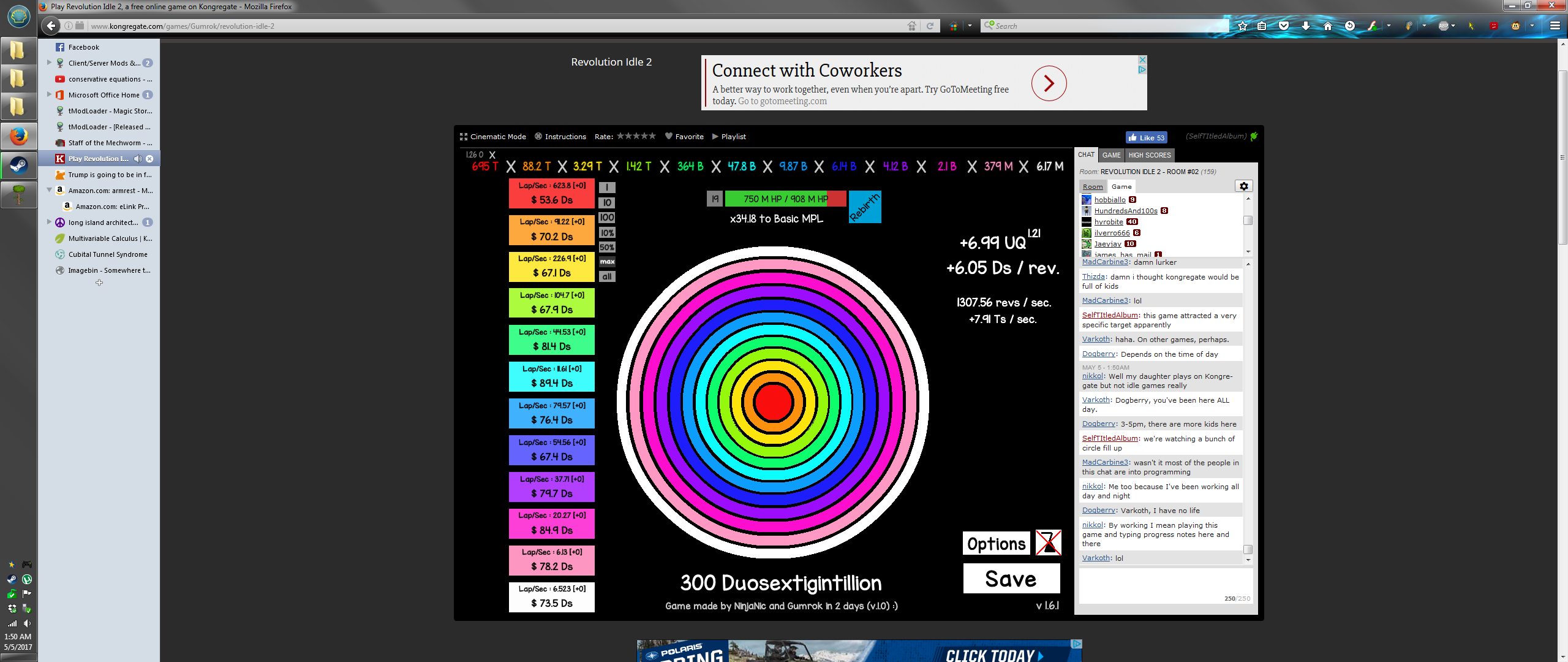
Task: Click the system tray volume speaker
Action: (x=27, y=623)
